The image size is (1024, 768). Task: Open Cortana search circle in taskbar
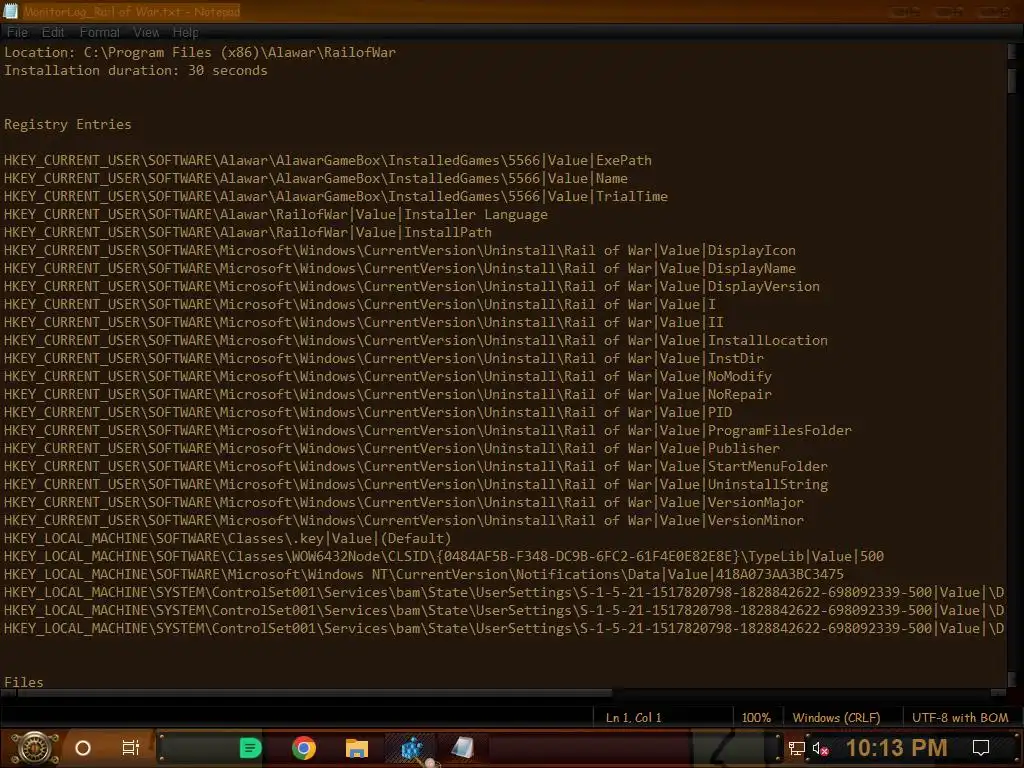(83, 748)
